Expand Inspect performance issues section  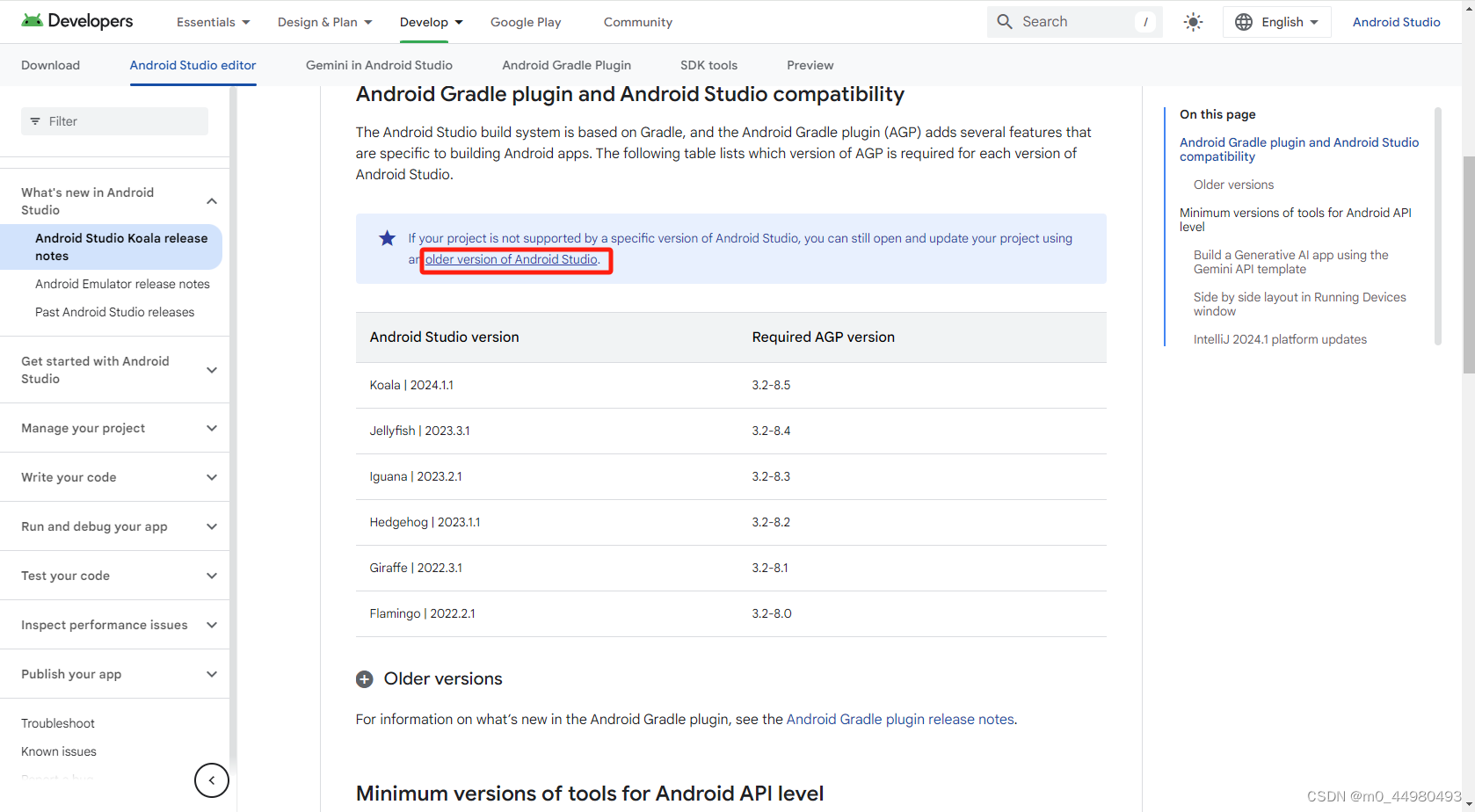(x=212, y=625)
